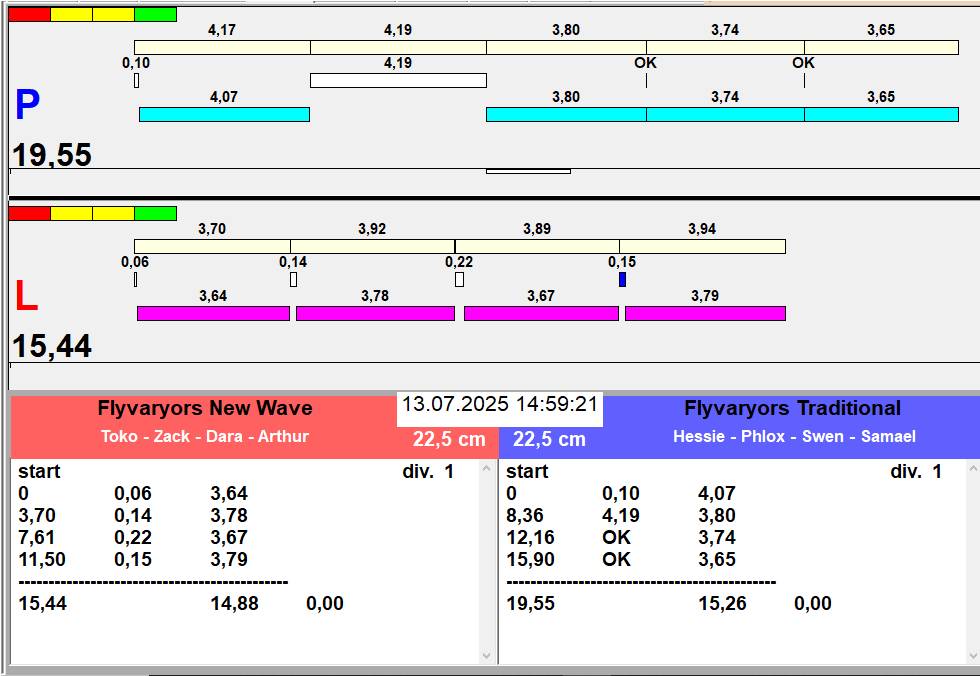The width and height of the screenshot is (980, 676).
Task: Click the 15,90 cell in Traditional table
Action: (530, 559)
